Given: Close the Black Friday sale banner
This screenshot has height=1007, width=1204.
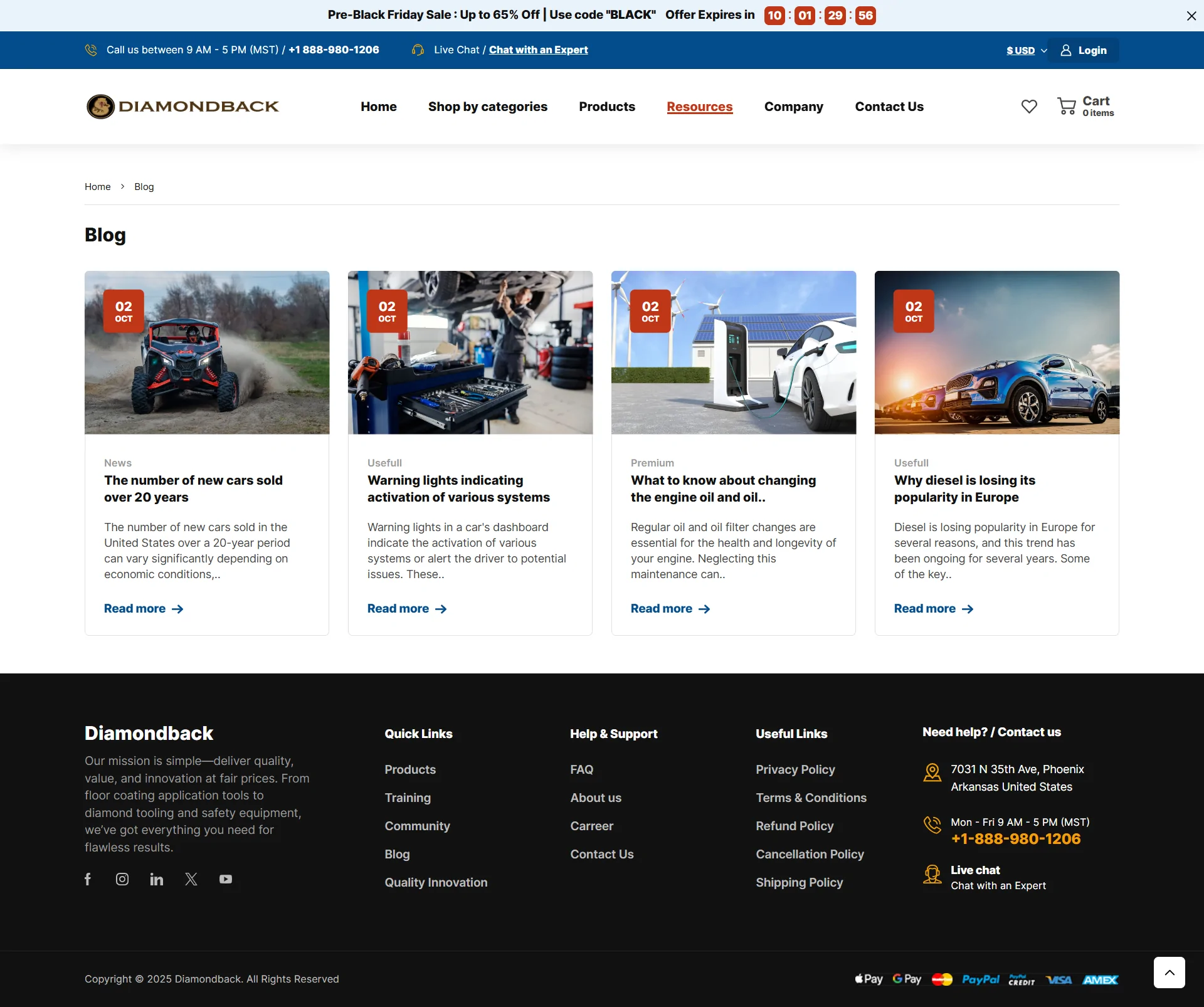Looking at the screenshot, I should click(x=1191, y=16).
